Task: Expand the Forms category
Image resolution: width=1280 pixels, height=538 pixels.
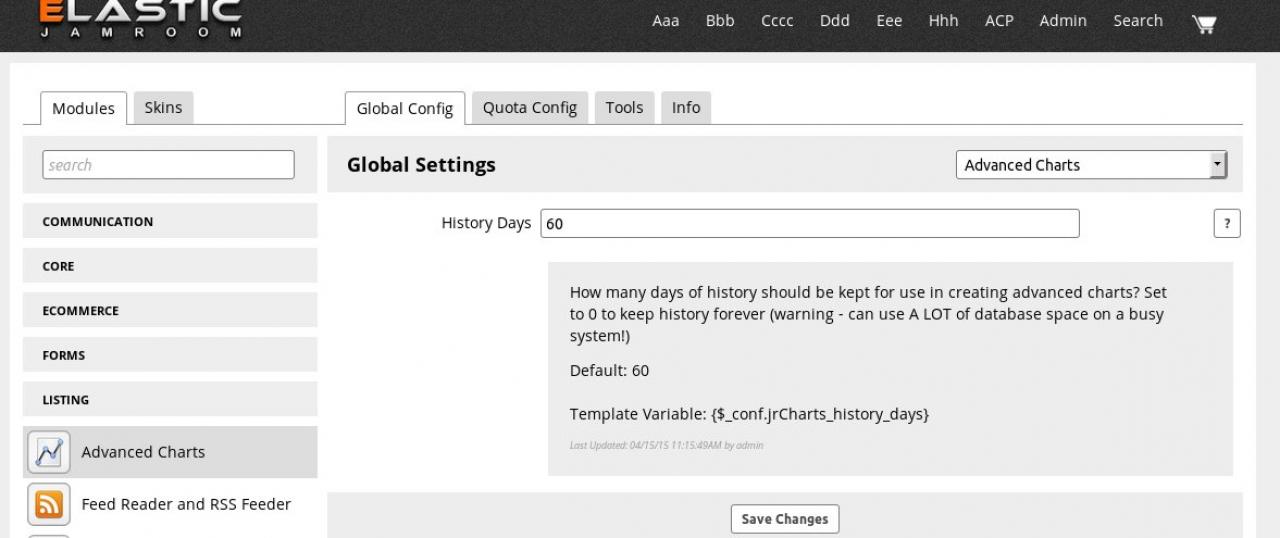Action: click(x=169, y=355)
